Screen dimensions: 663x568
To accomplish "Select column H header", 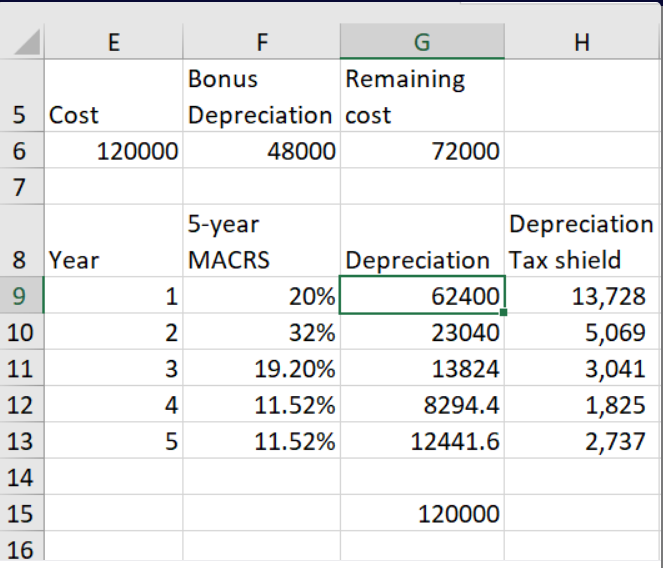I will (x=583, y=41).
